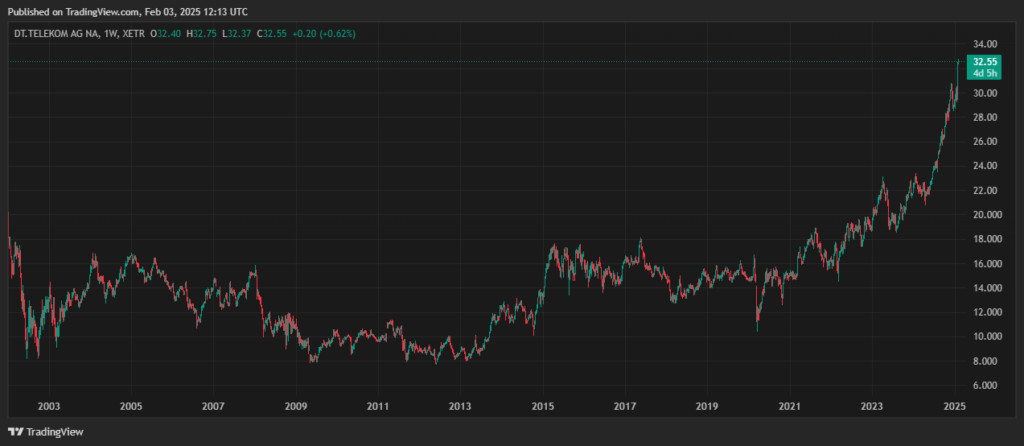Screen dimensions: 1024x446
Task: Click the 34.00 price axis label
Action: (985, 44)
